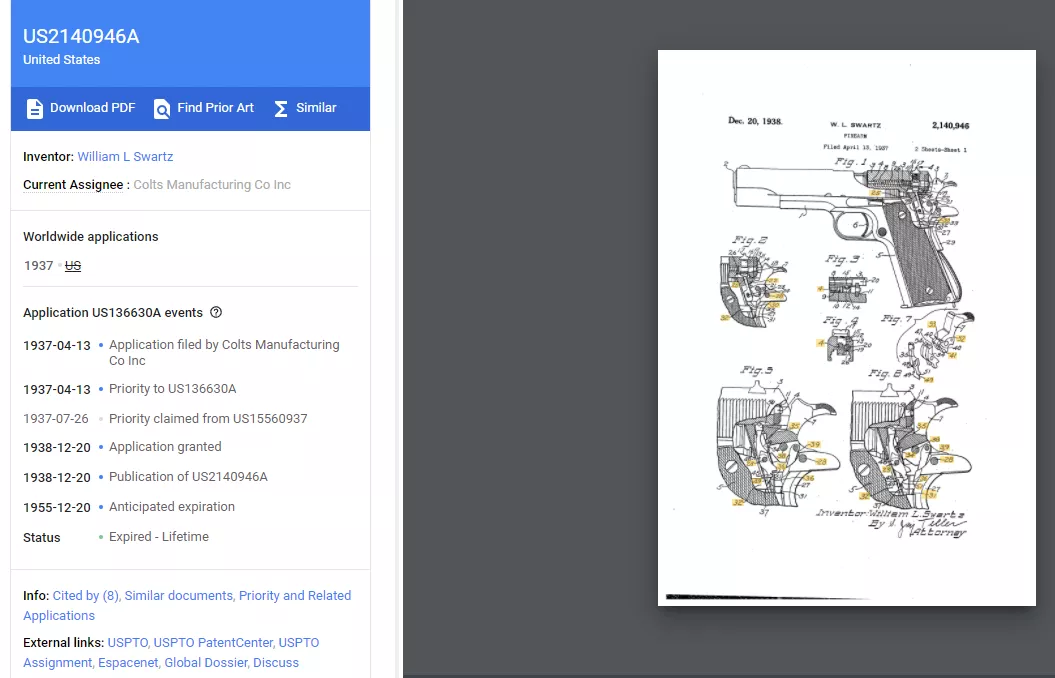Open USPTO Assignment link
The width and height of the screenshot is (1055, 678).
coord(171,652)
